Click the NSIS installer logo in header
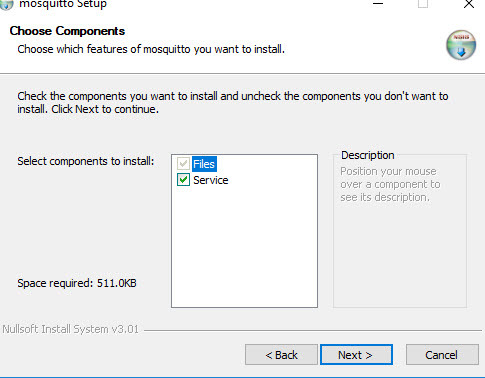 point(461,45)
